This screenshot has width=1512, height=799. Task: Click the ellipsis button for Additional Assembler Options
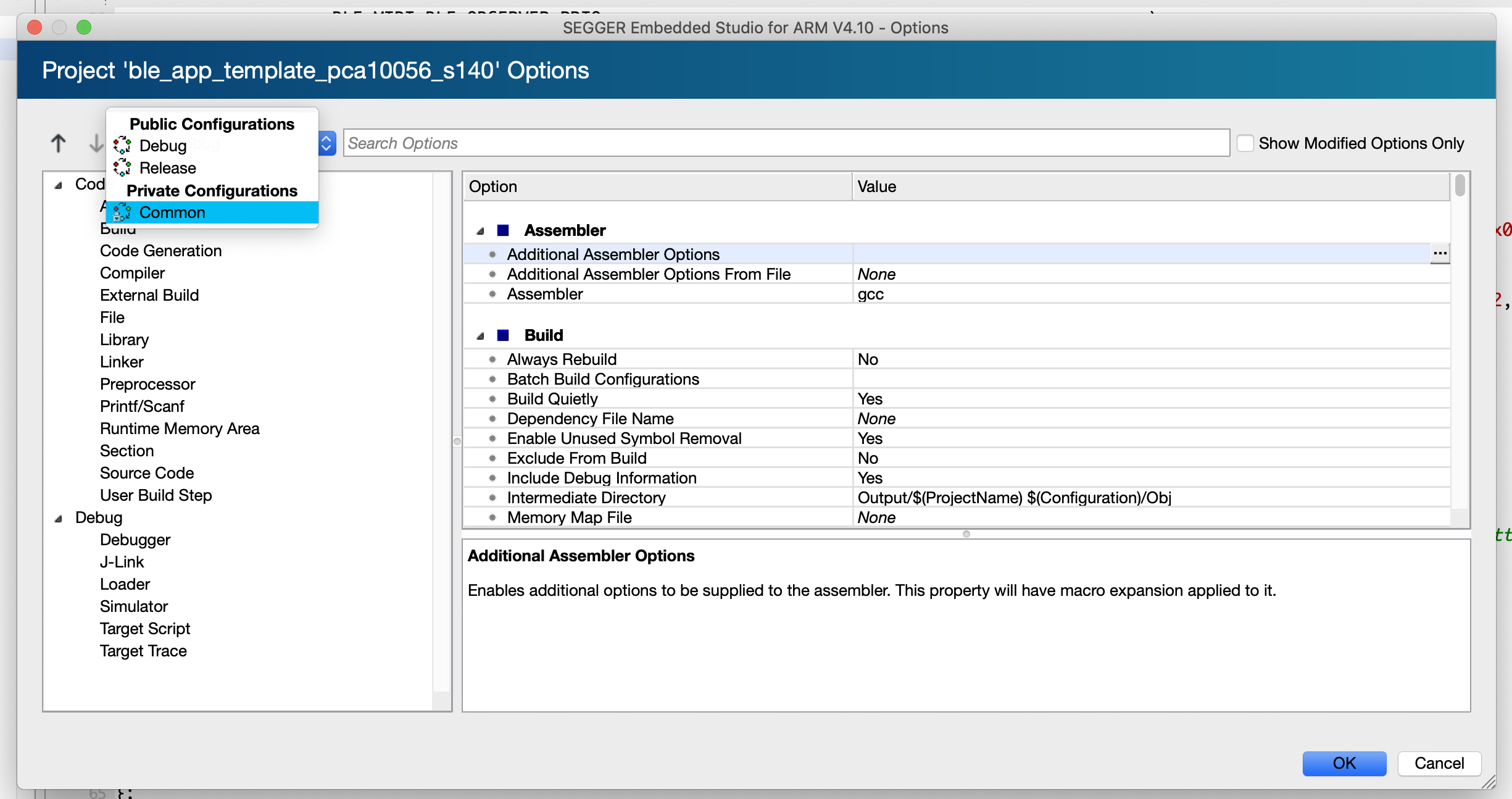coord(1439,254)
